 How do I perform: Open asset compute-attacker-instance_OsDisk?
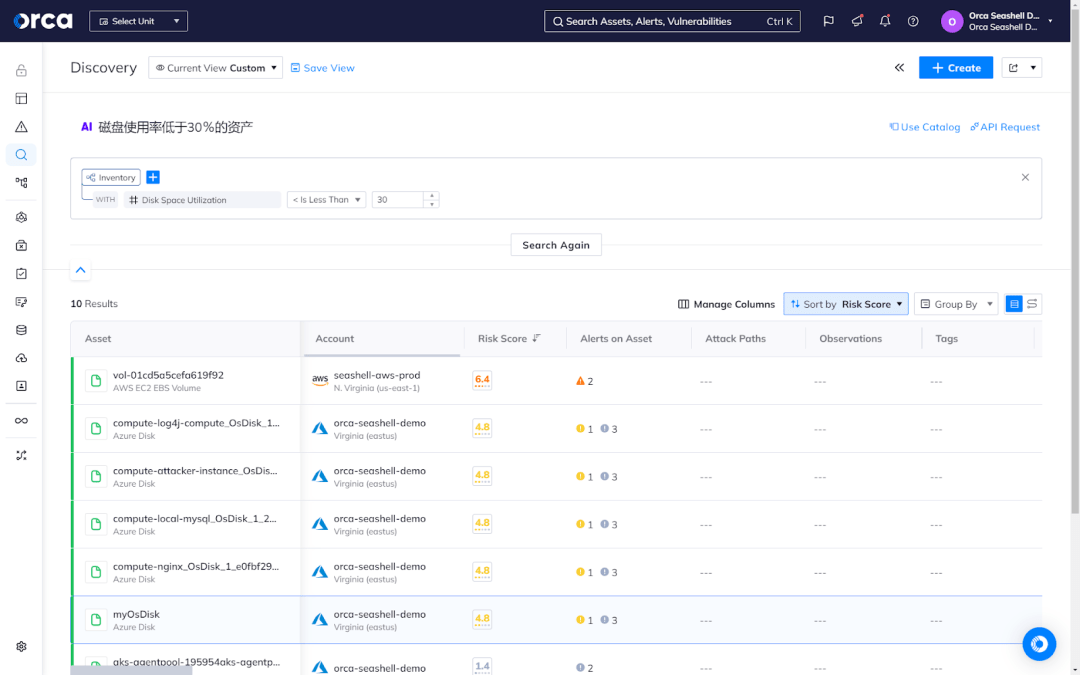click(195, 471)
